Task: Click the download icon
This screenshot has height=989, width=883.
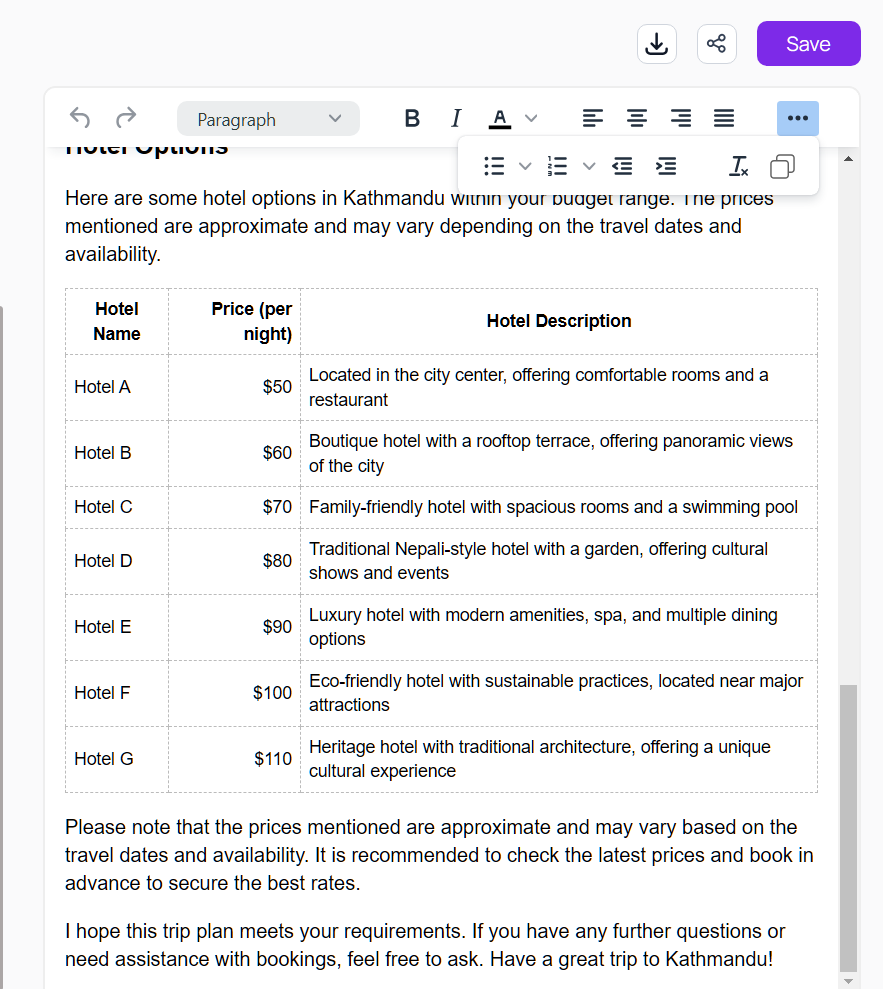Action: tap(656, 44)
